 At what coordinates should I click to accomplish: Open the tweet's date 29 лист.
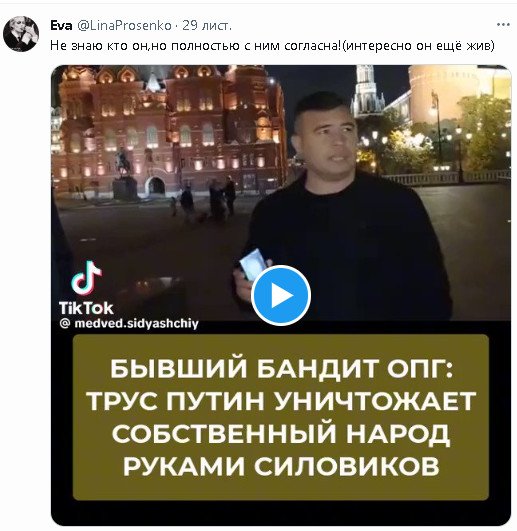tap(207, 26)
